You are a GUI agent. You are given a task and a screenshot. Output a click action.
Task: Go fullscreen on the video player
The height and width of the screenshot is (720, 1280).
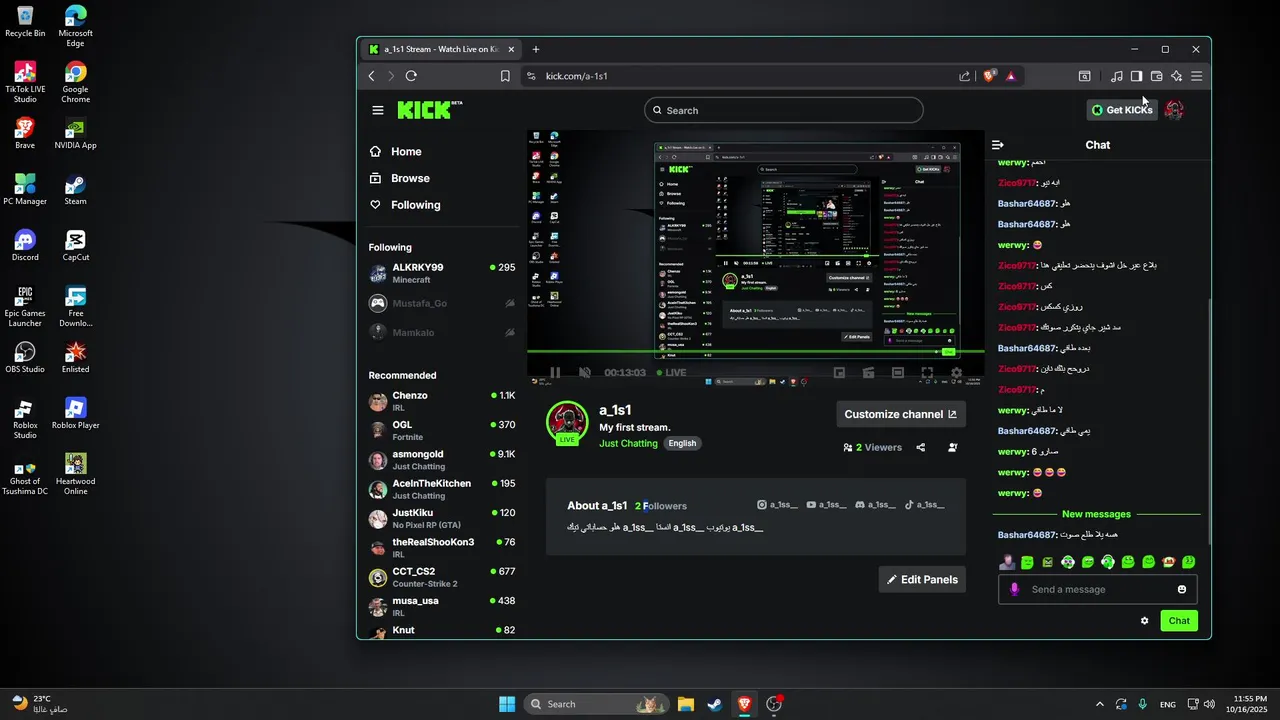(x=927, y=373)
